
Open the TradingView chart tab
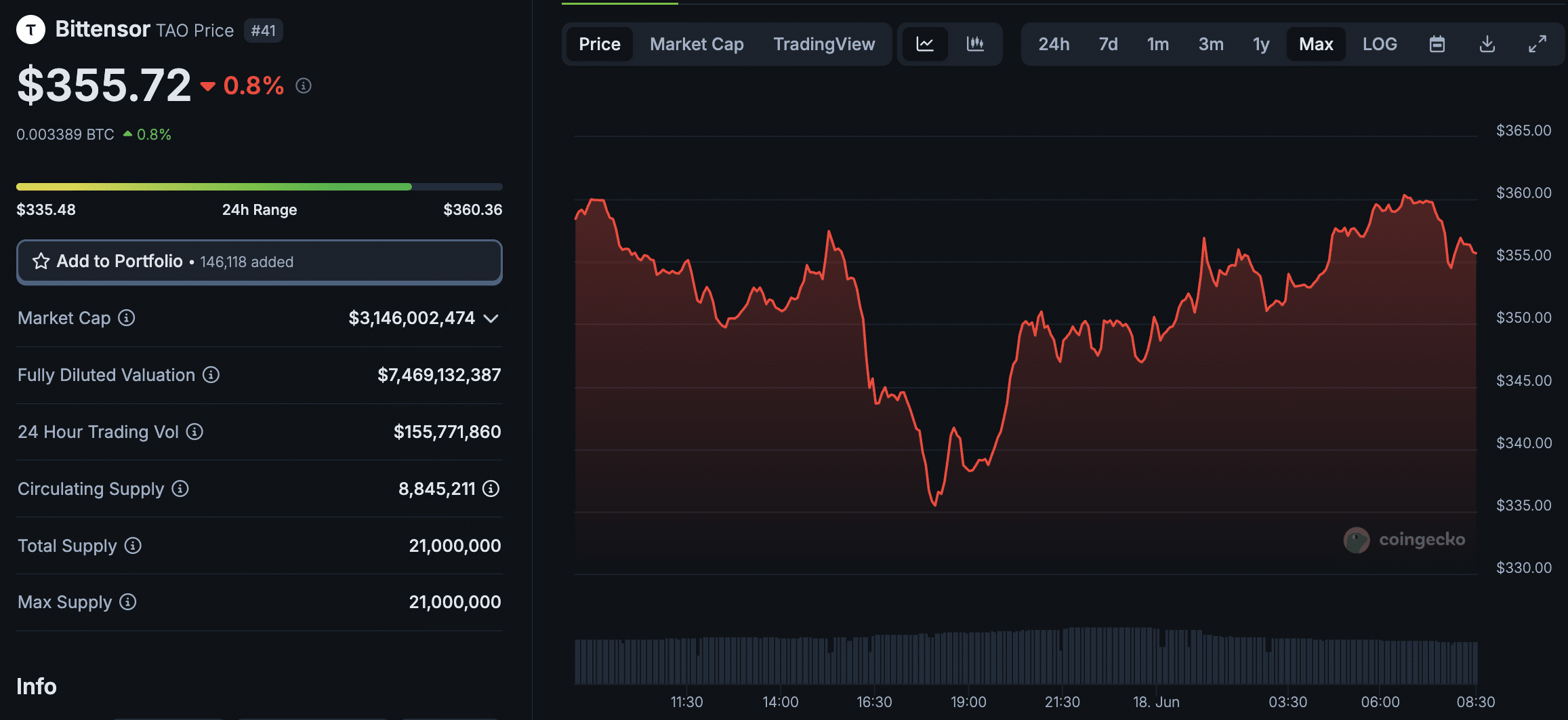coord(824,44)
